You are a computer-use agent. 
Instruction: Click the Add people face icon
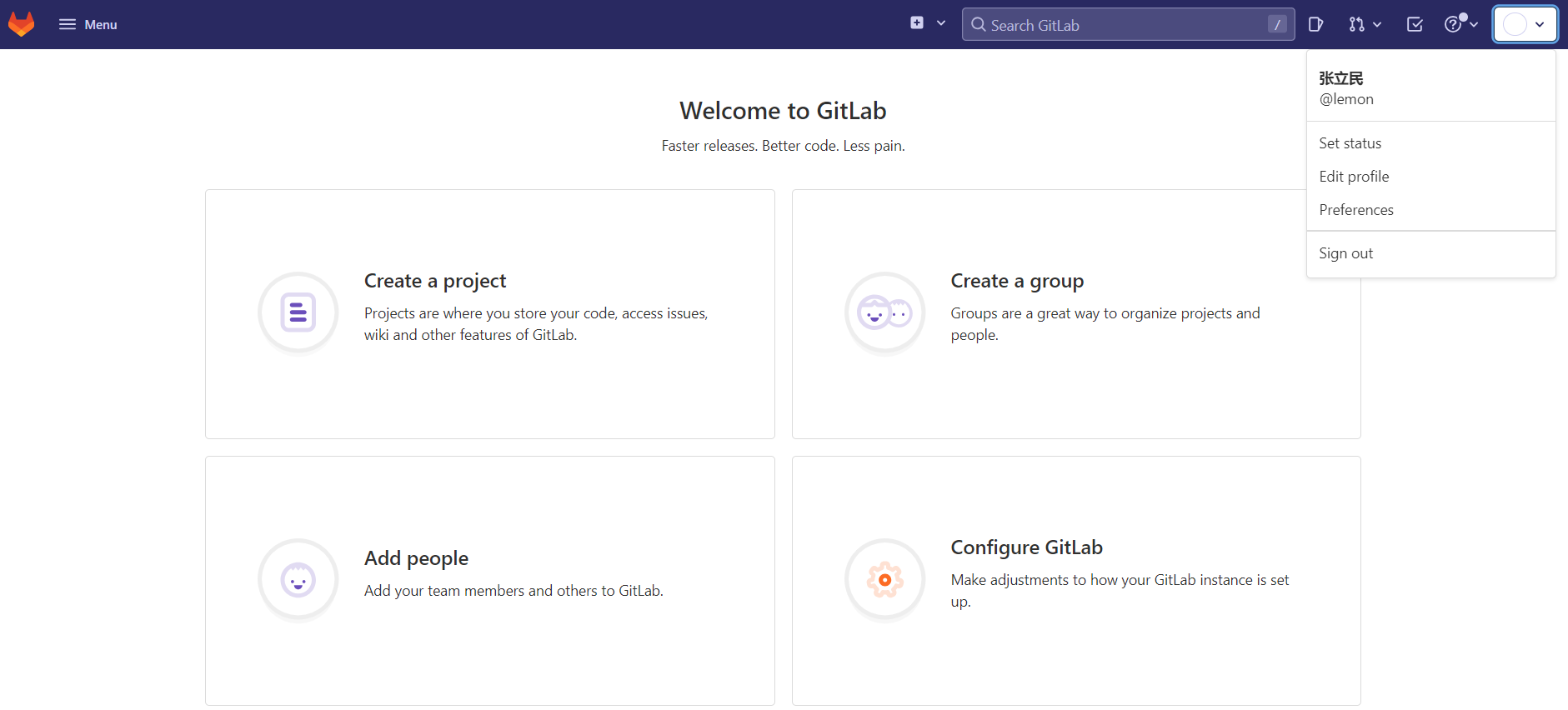(298, 580)
